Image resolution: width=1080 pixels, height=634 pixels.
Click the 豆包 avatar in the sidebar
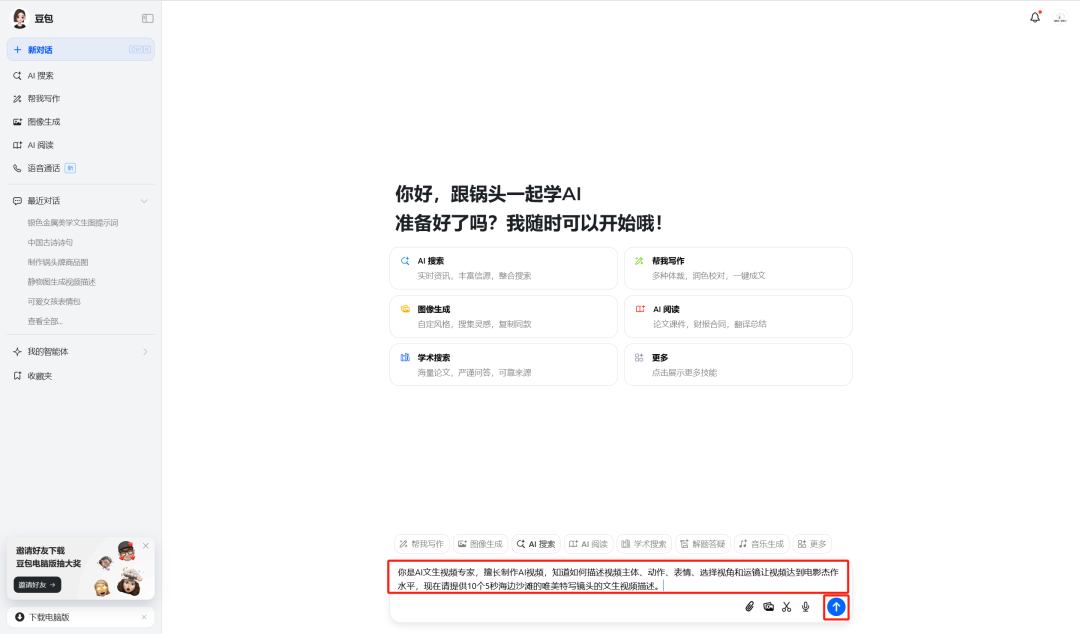[20, 18]
